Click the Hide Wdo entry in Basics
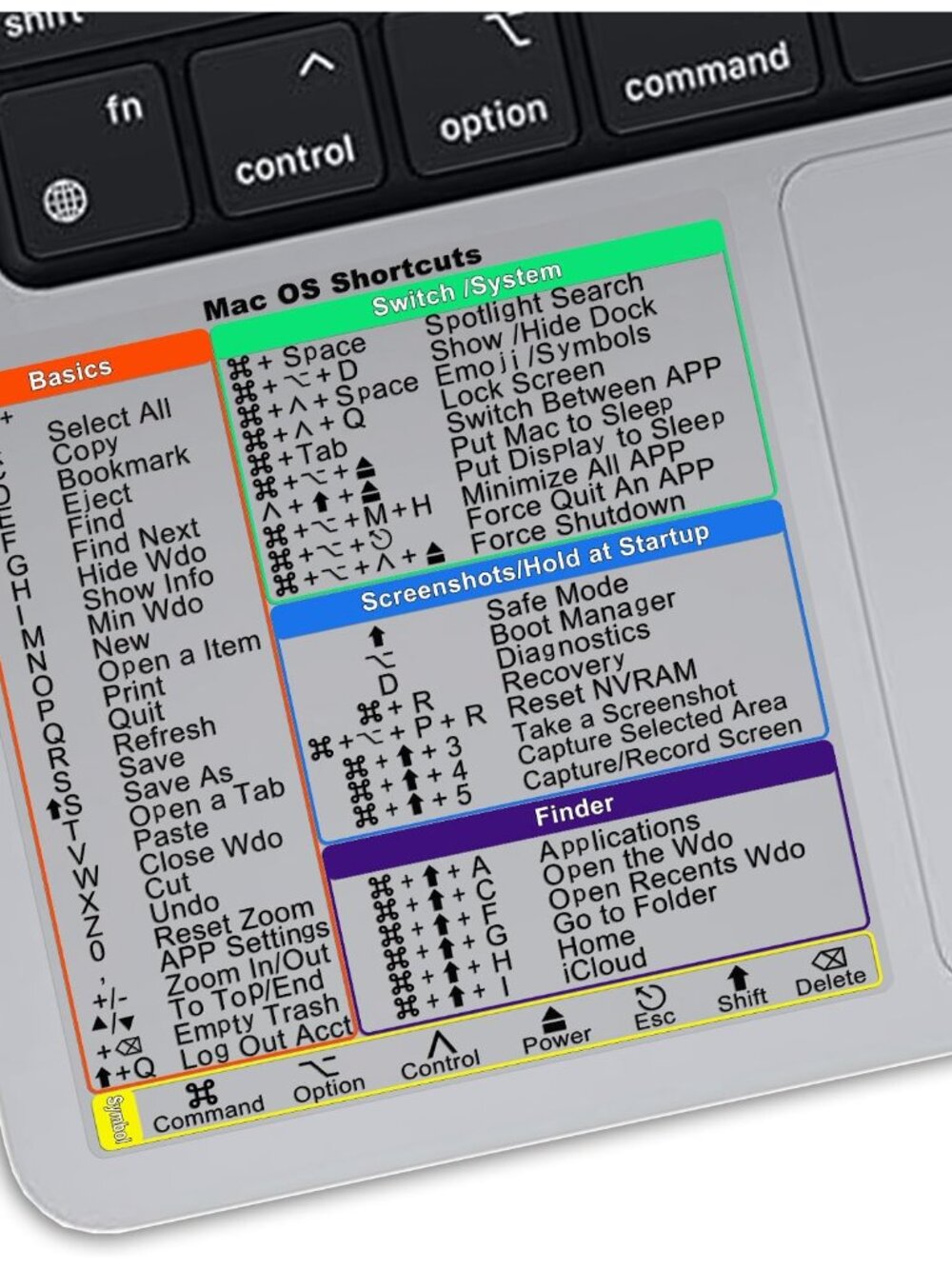Screen dimensions: 952x1269 [x=143, y=565]
